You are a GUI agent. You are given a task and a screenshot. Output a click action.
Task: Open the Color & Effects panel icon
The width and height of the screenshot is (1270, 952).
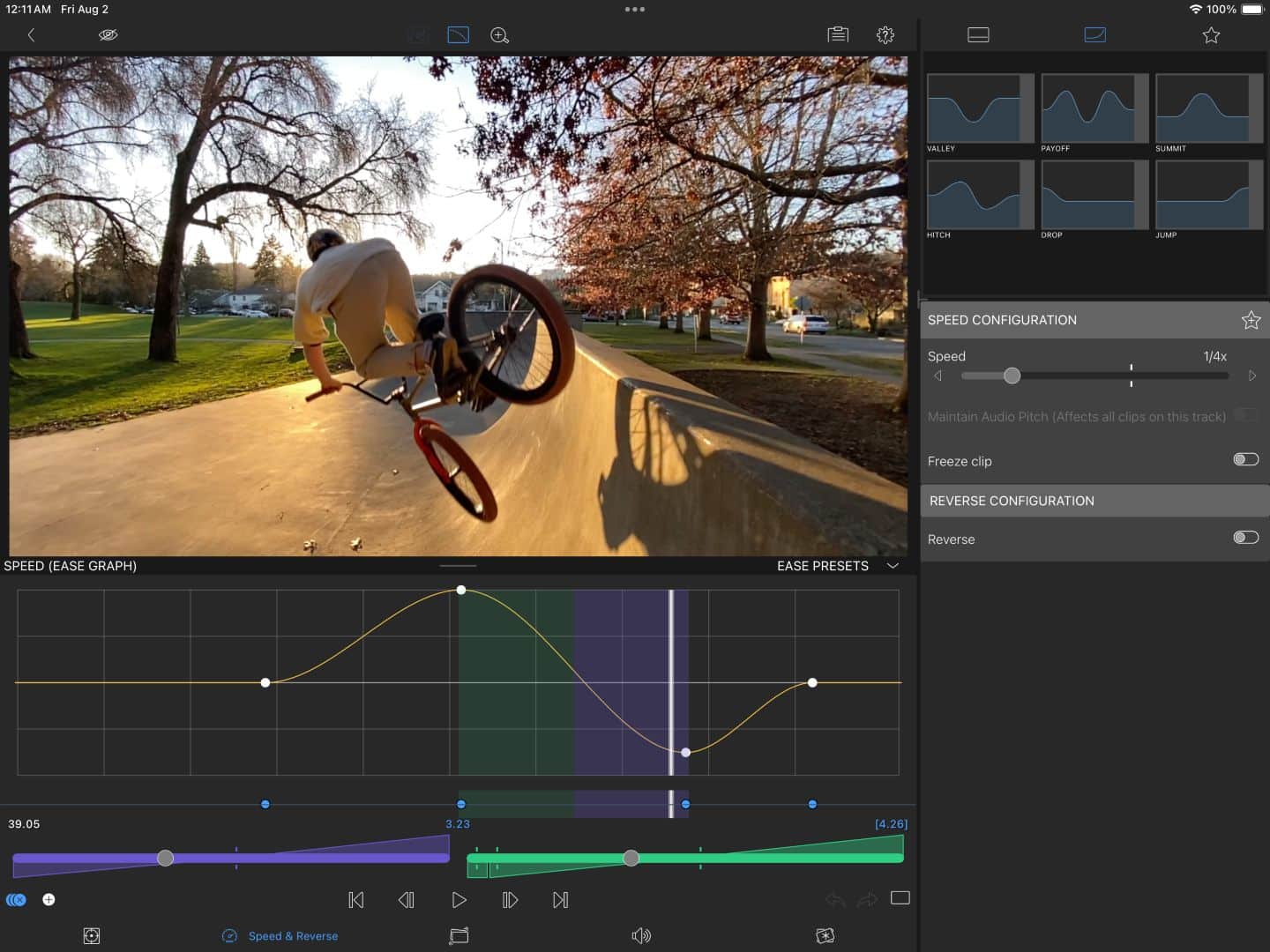(825, 935)
